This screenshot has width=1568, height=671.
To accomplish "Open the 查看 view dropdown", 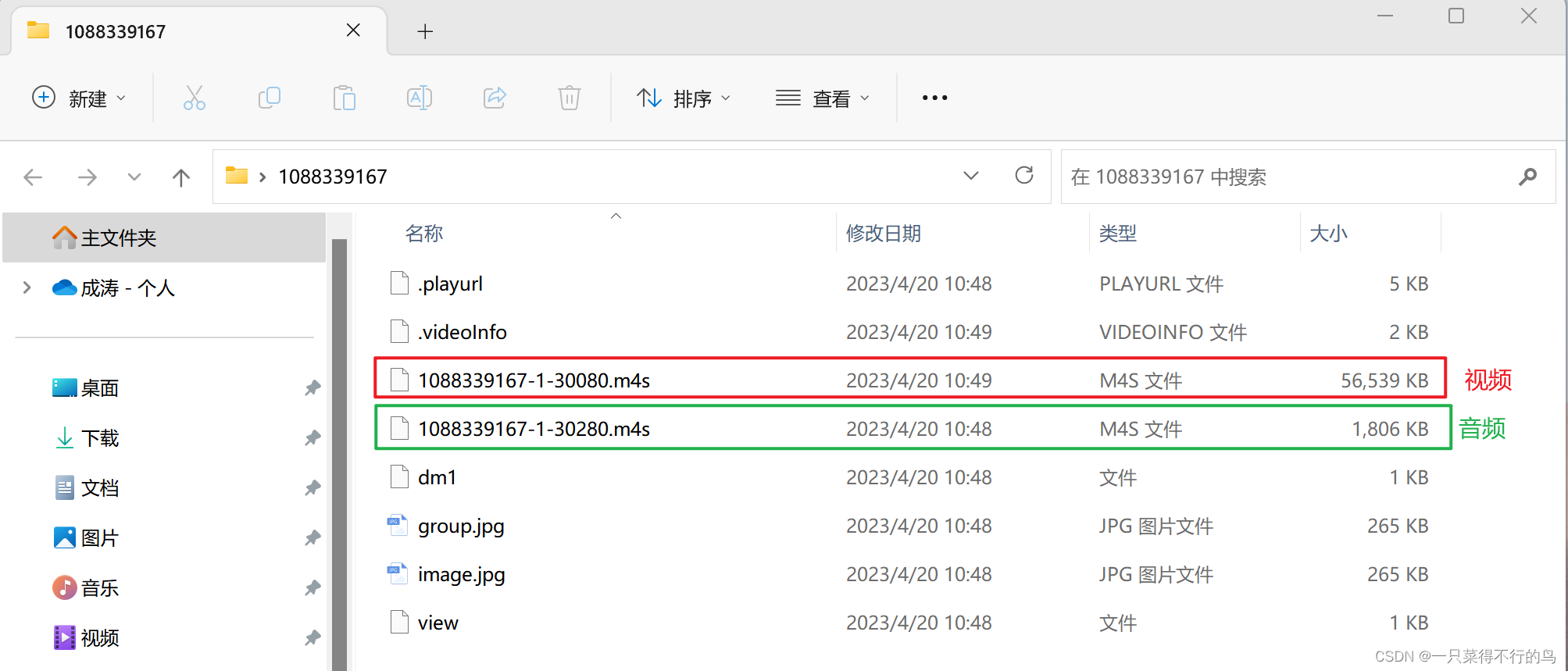I will tap(823, 98).
